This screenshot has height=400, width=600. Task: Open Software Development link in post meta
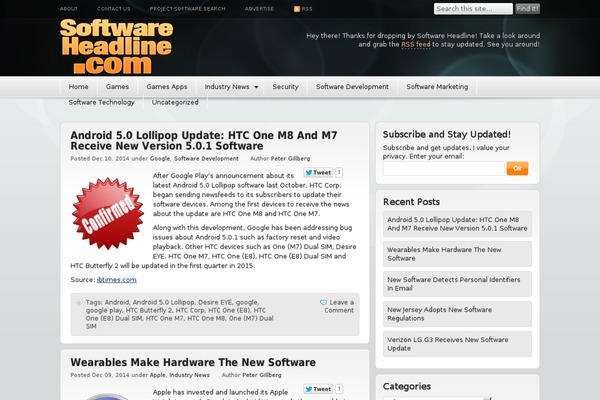tap(206, 158)
